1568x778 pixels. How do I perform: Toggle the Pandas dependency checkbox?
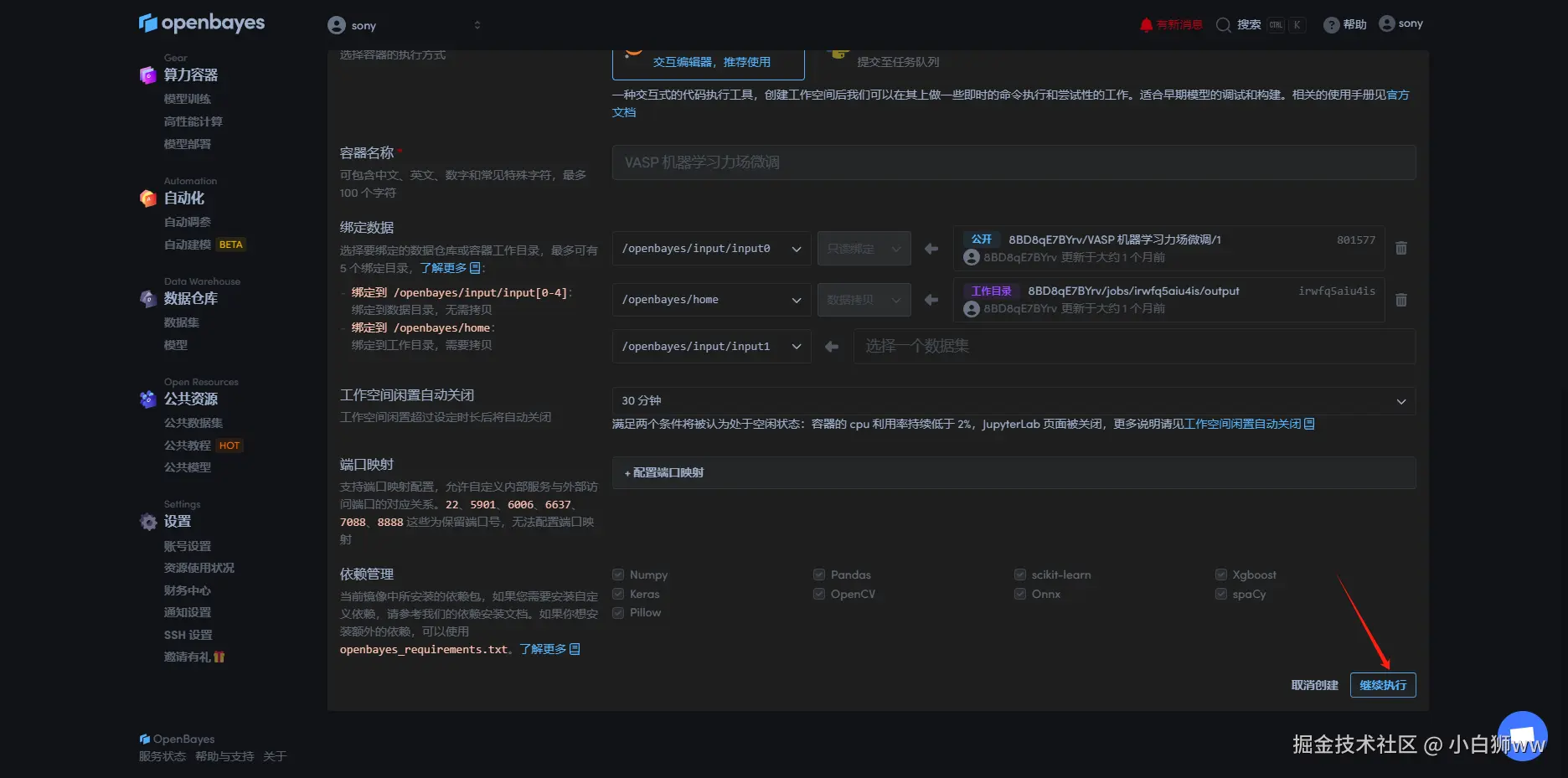point(819,574)
